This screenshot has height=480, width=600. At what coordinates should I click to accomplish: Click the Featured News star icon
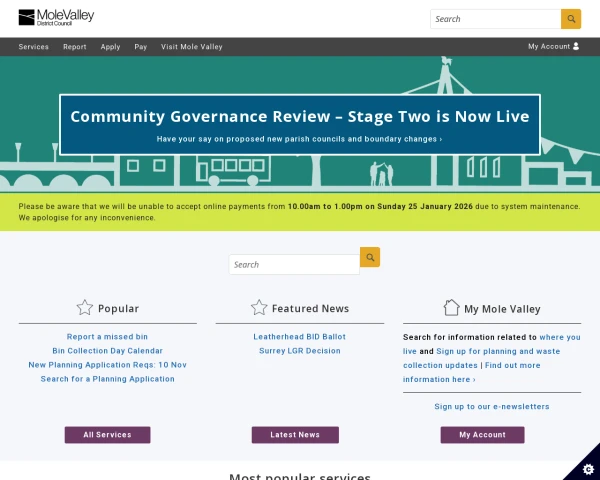(259, 308)
